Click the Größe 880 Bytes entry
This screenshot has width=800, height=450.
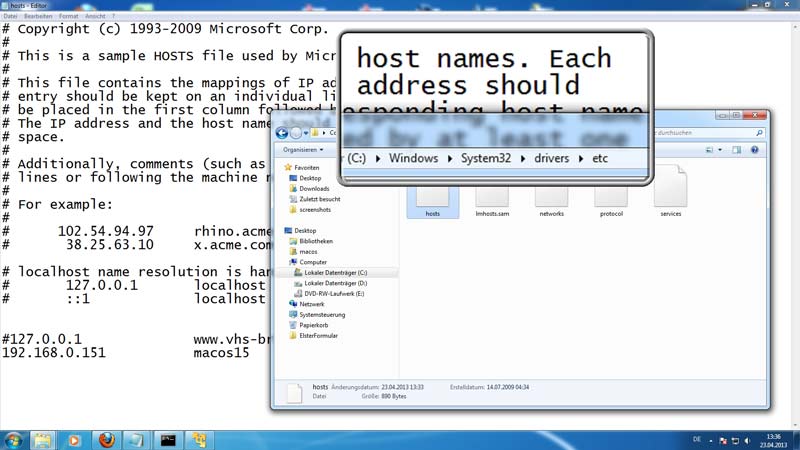384,396
